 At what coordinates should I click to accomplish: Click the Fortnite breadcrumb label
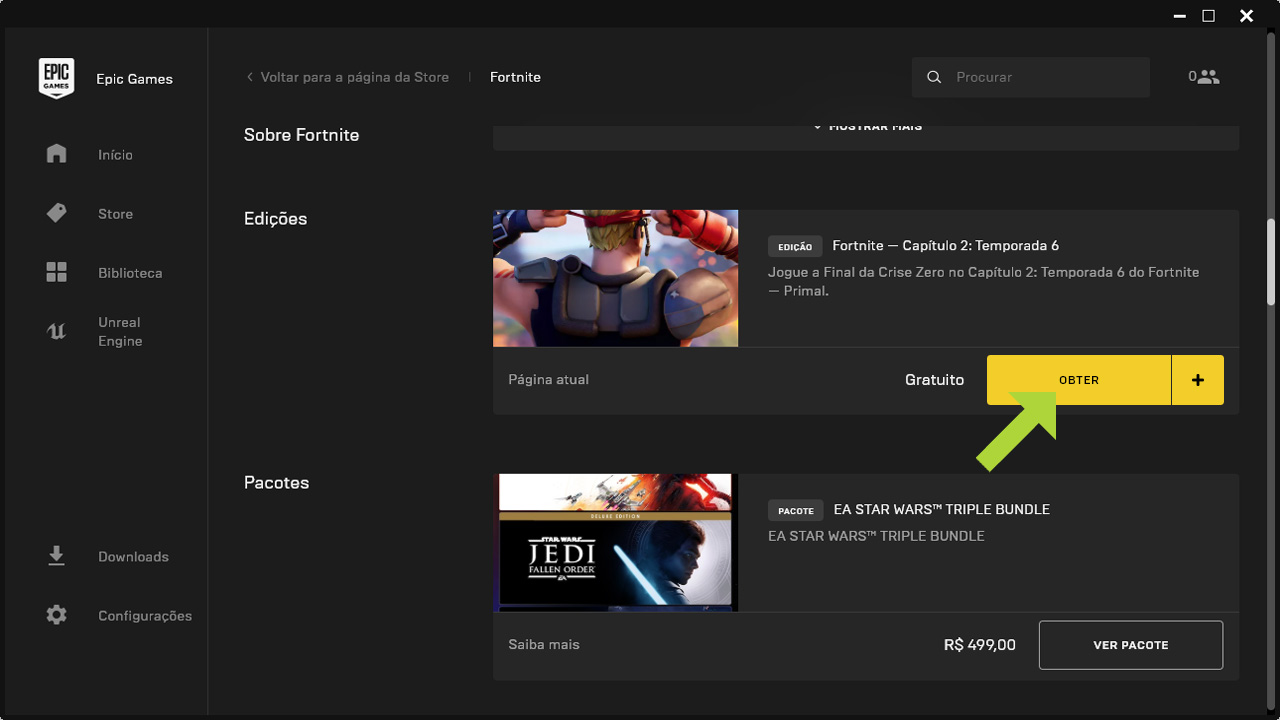click(x=515, y=77)
